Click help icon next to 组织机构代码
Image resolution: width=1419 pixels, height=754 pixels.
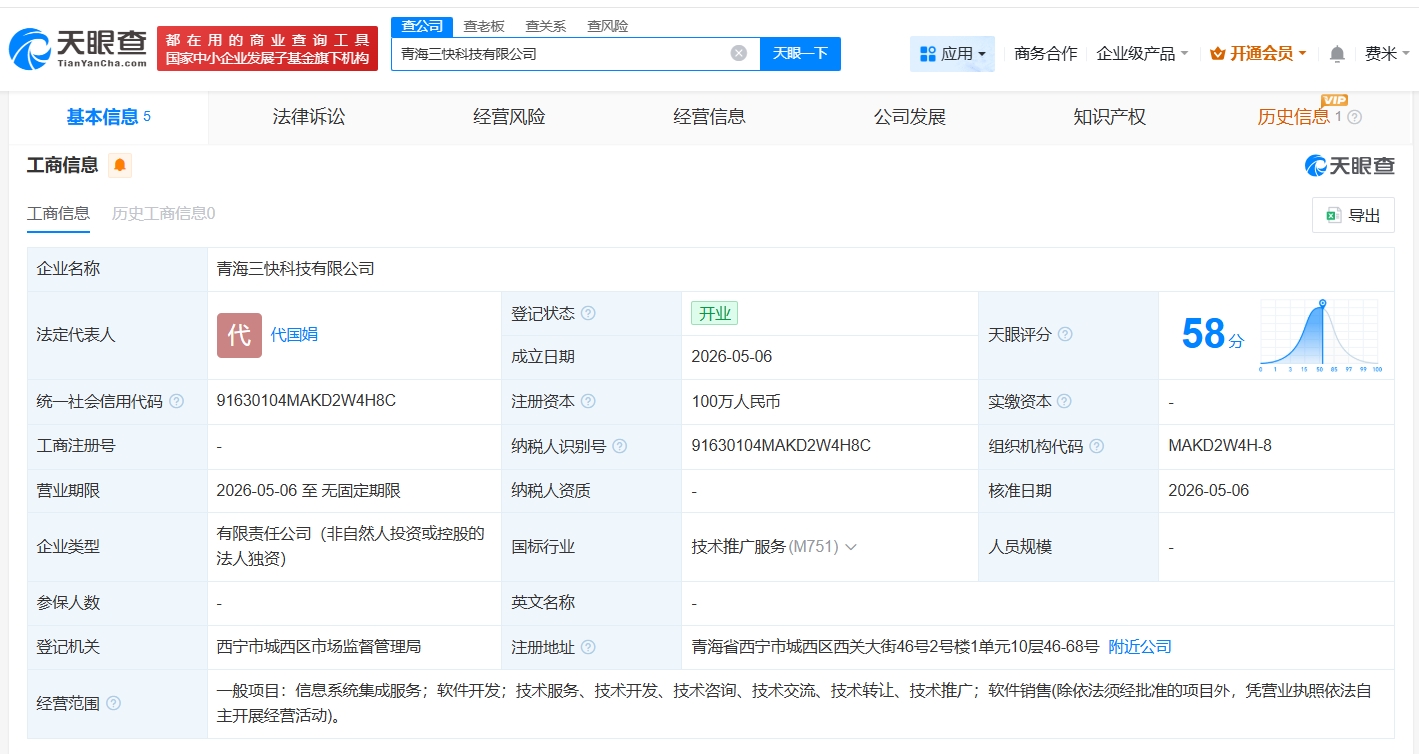(x=1096, y=446)
